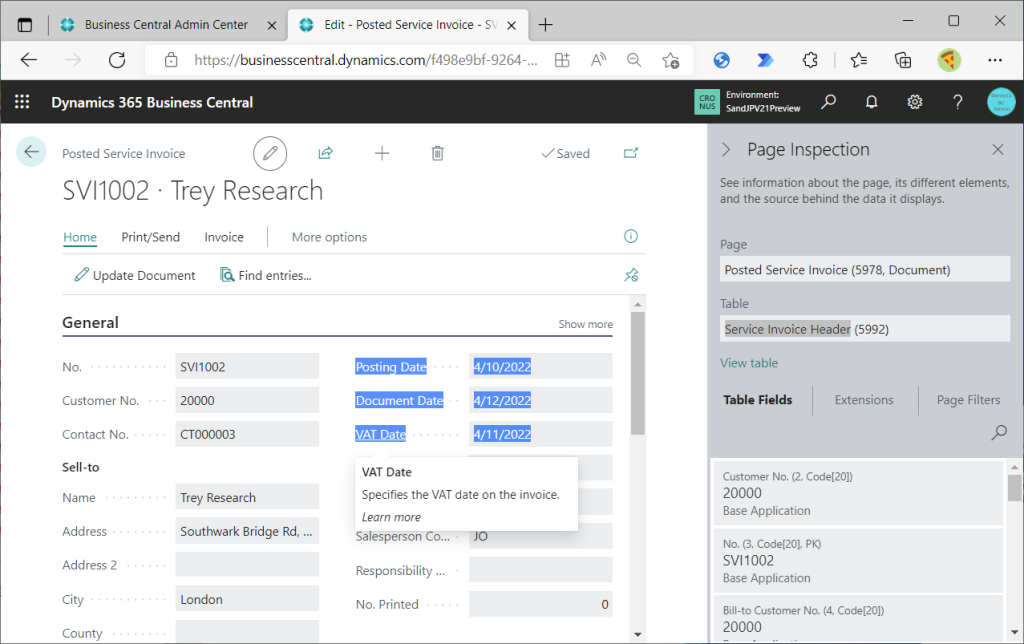This screenshot has height=644, width=1024.
Task: Click the browser zoom magnifier icon
Action: click(633, 60)
